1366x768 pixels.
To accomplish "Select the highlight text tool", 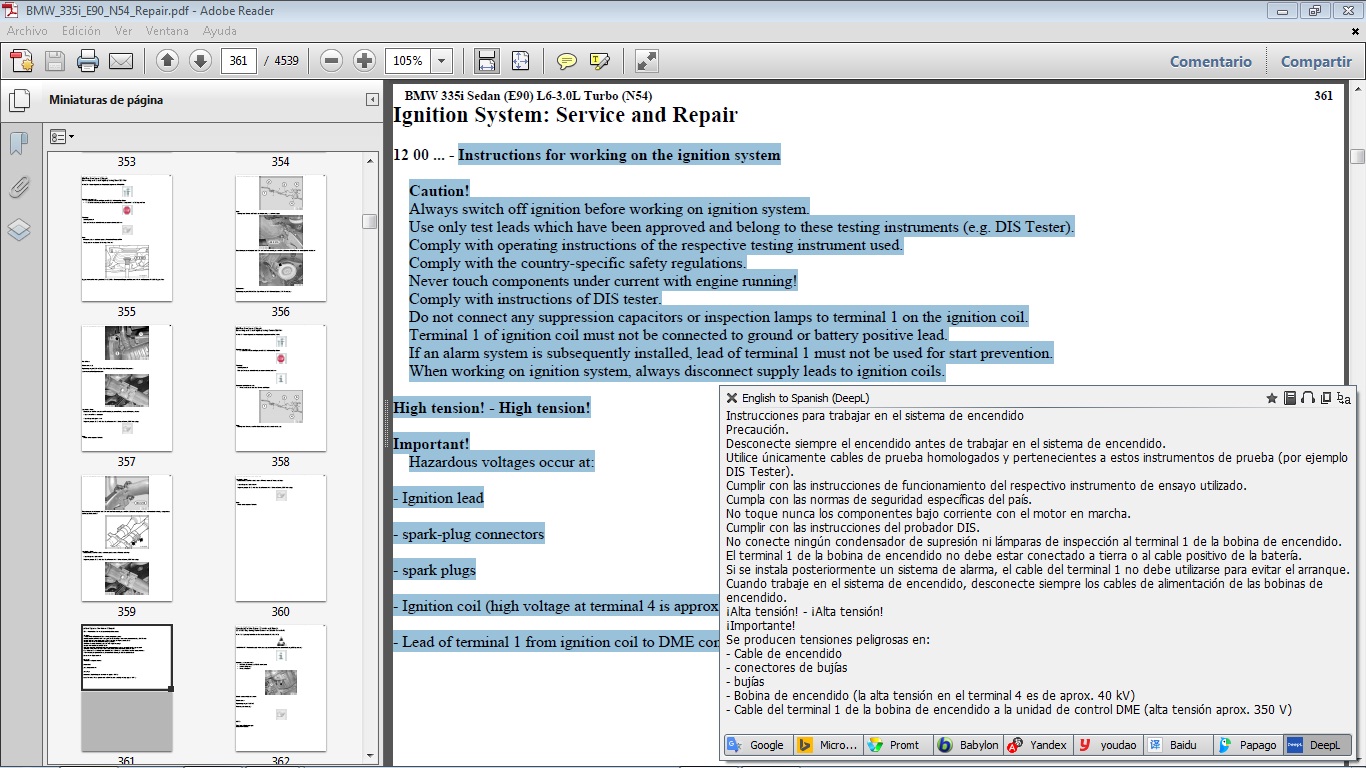I will click(x=600, y=61).
